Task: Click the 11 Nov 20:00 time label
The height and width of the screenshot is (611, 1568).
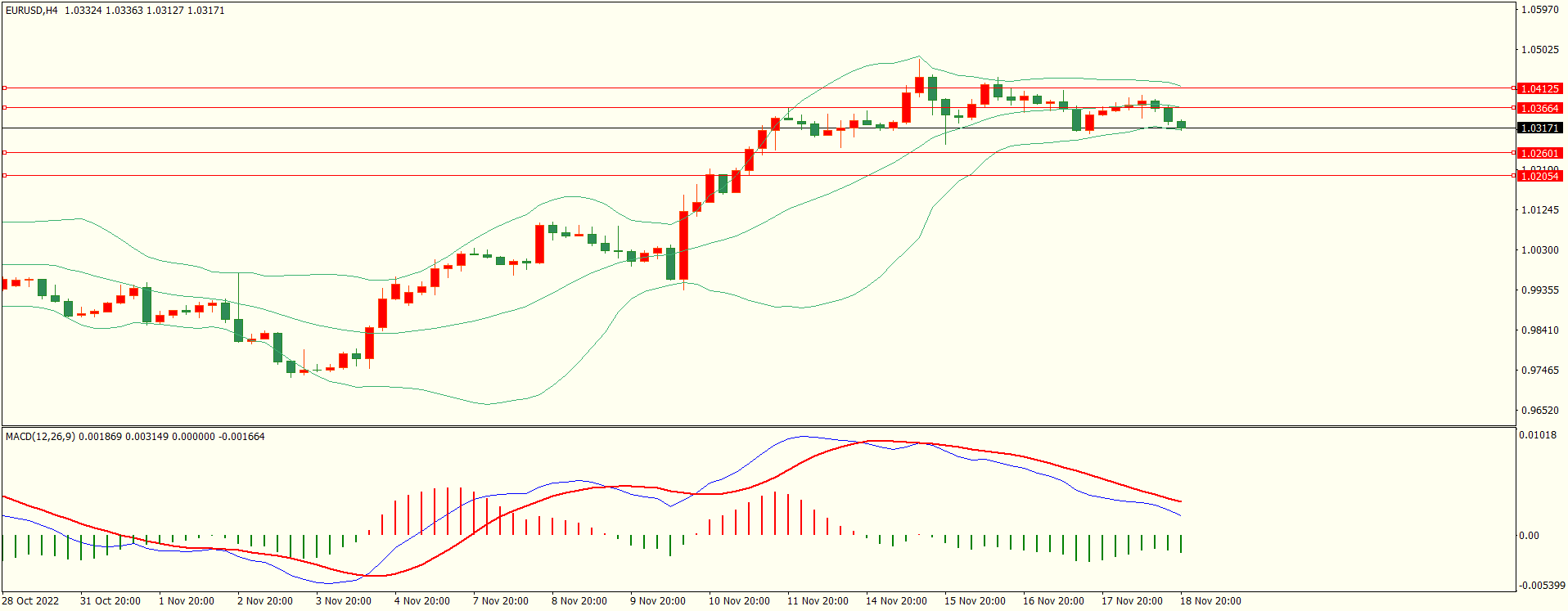Action: coord(818,601)
